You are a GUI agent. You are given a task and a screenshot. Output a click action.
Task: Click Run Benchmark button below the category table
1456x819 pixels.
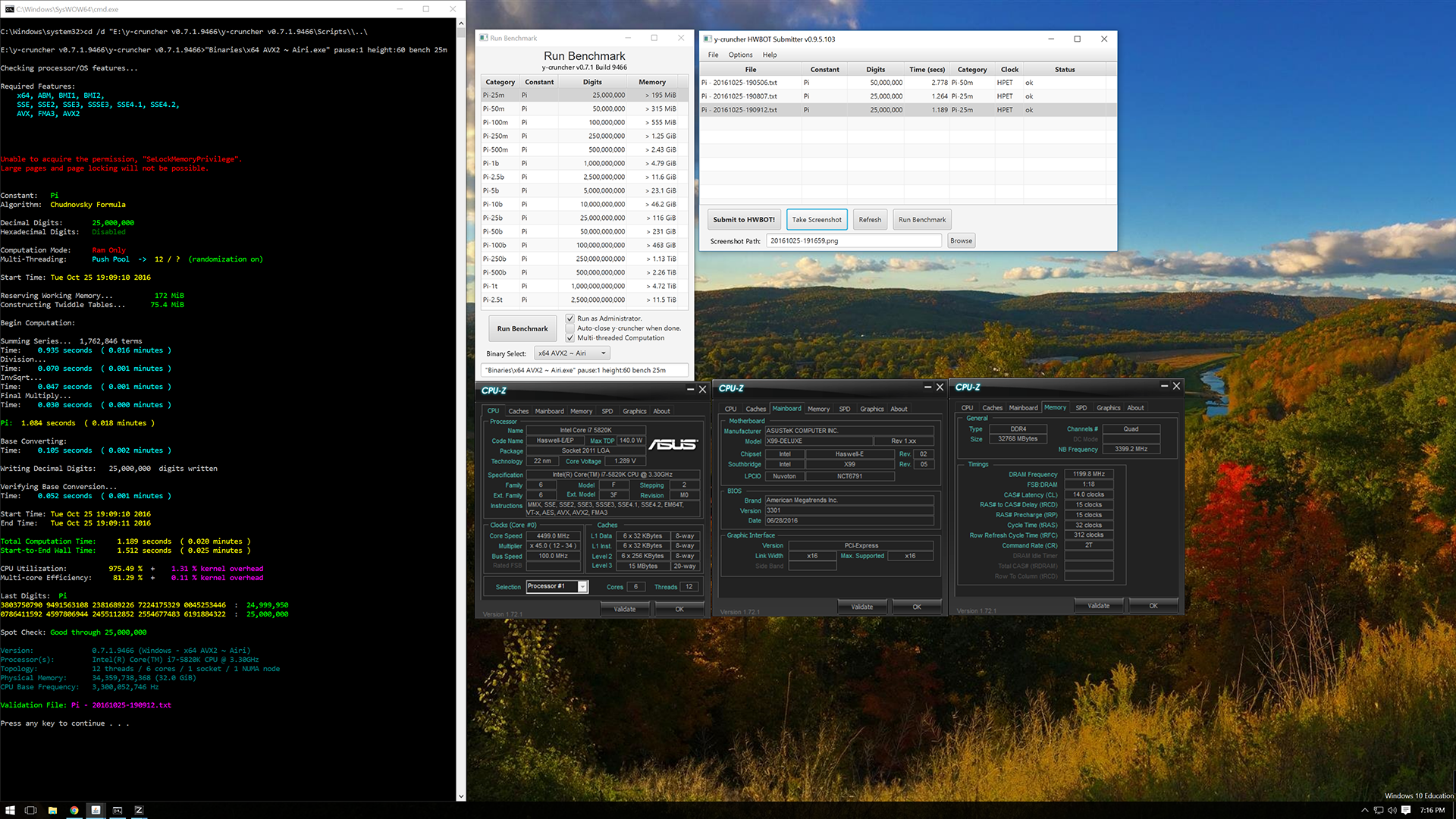point(522,328)
